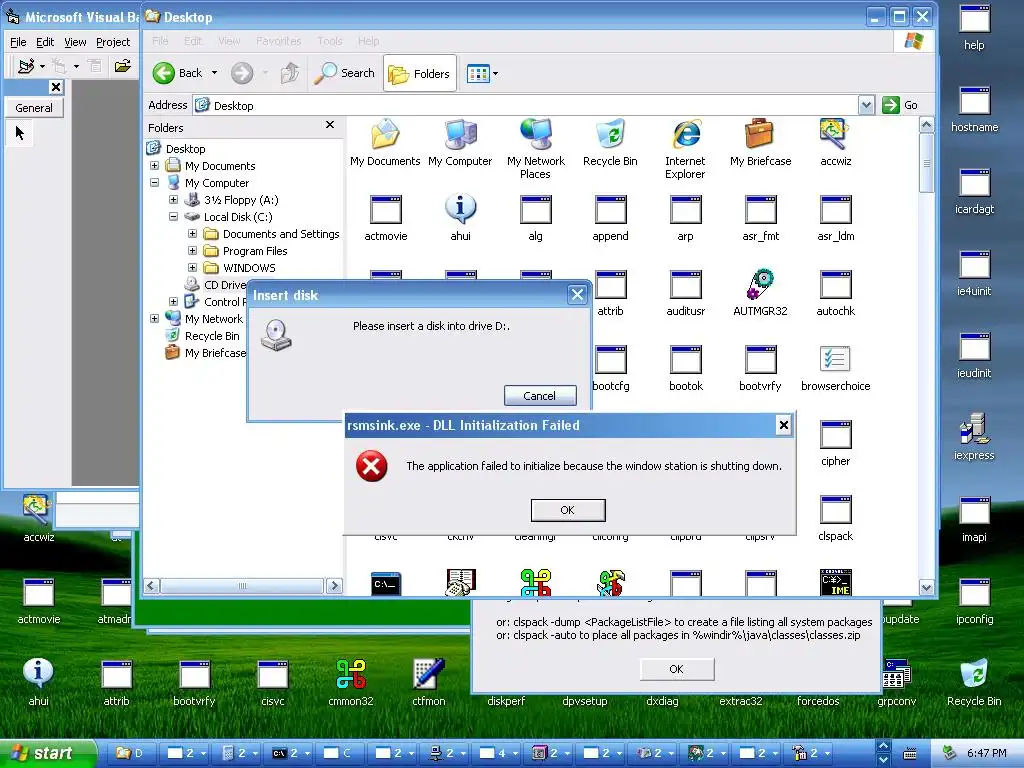Select the actmovie icon in file pane

click(x=385, y=218)
